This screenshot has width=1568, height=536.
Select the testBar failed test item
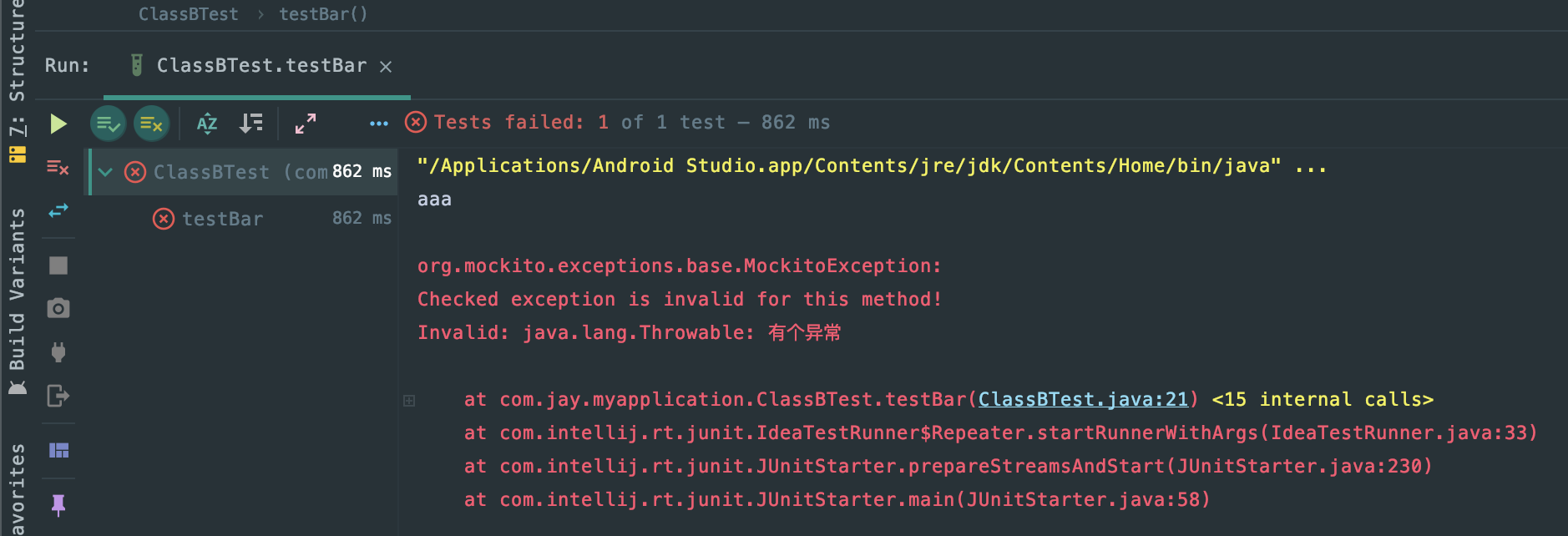pos(222,219)
